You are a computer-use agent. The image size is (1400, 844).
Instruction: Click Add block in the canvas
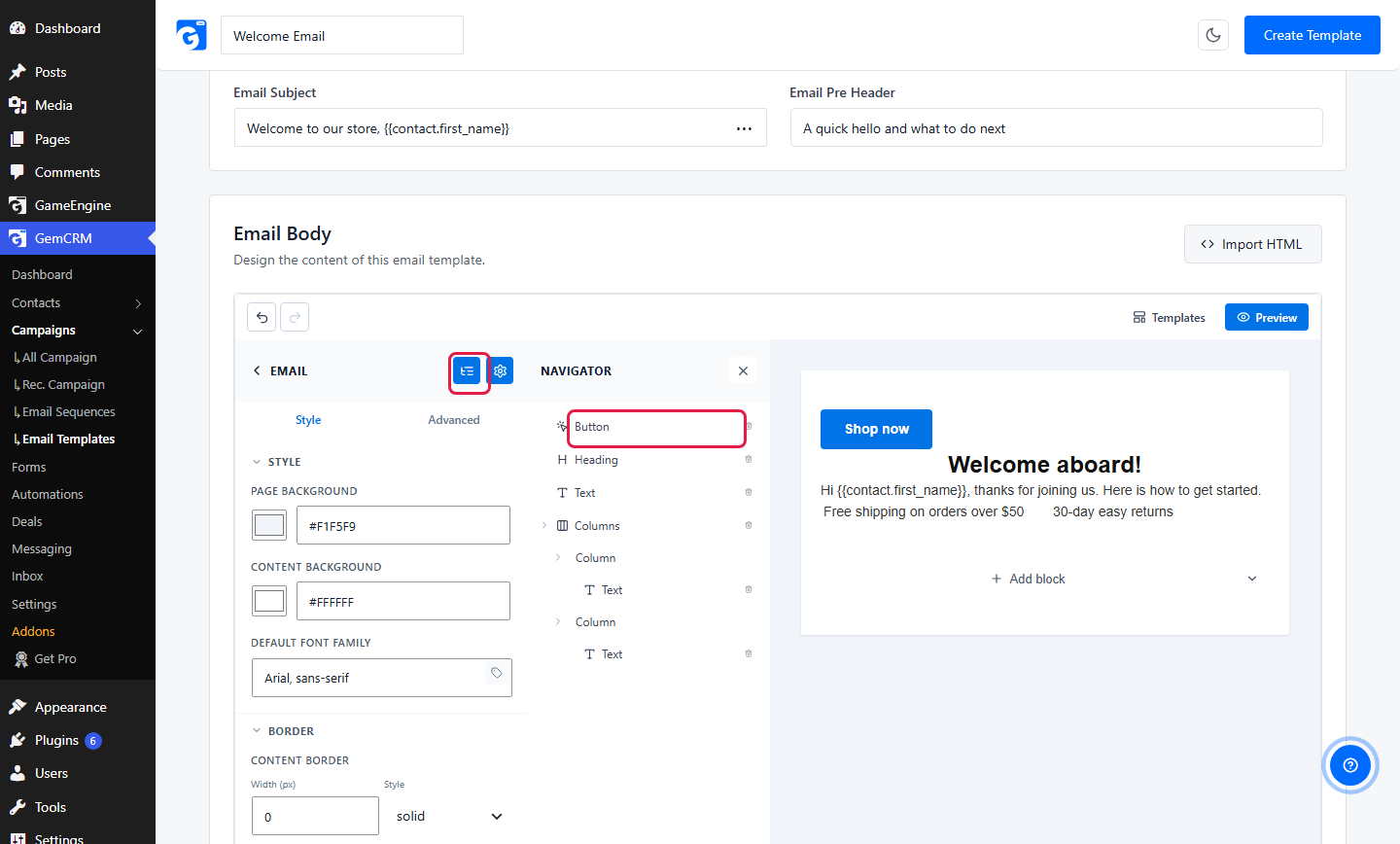pos(1028,579)
